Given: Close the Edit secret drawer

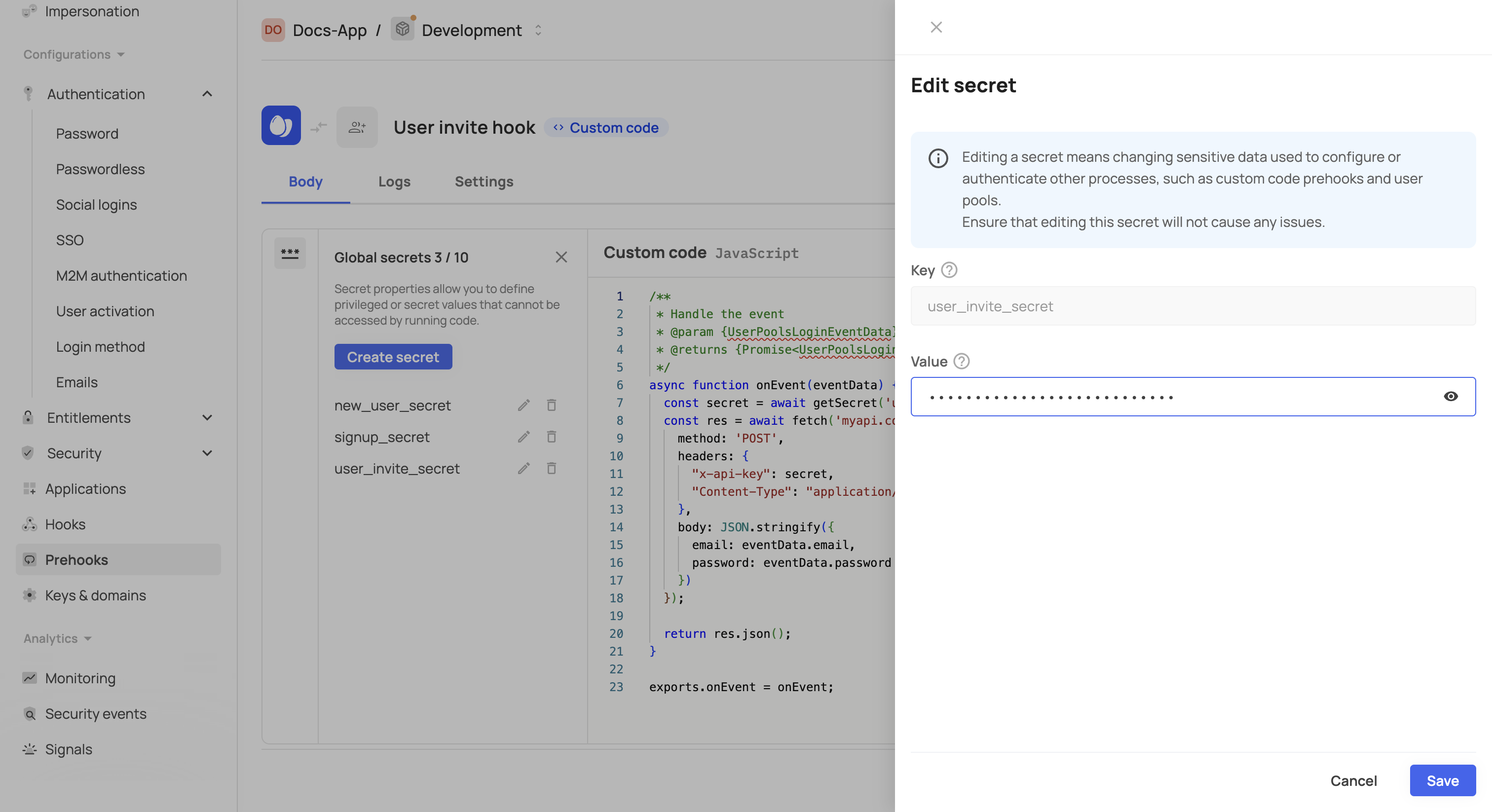Looking at the screenshot, I should (936, 27).
